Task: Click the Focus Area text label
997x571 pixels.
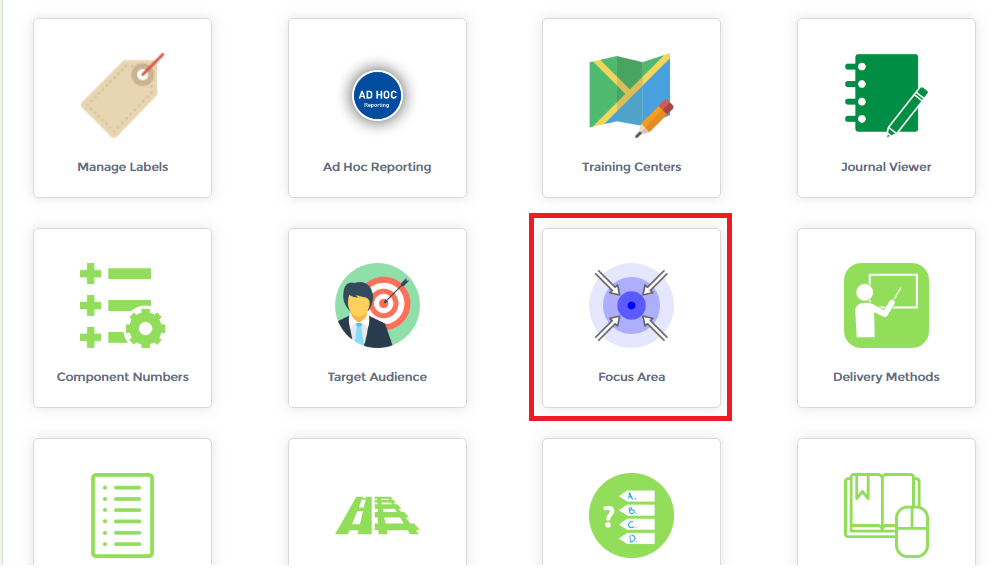Action: pyautogui.click(x=631, y=376)
